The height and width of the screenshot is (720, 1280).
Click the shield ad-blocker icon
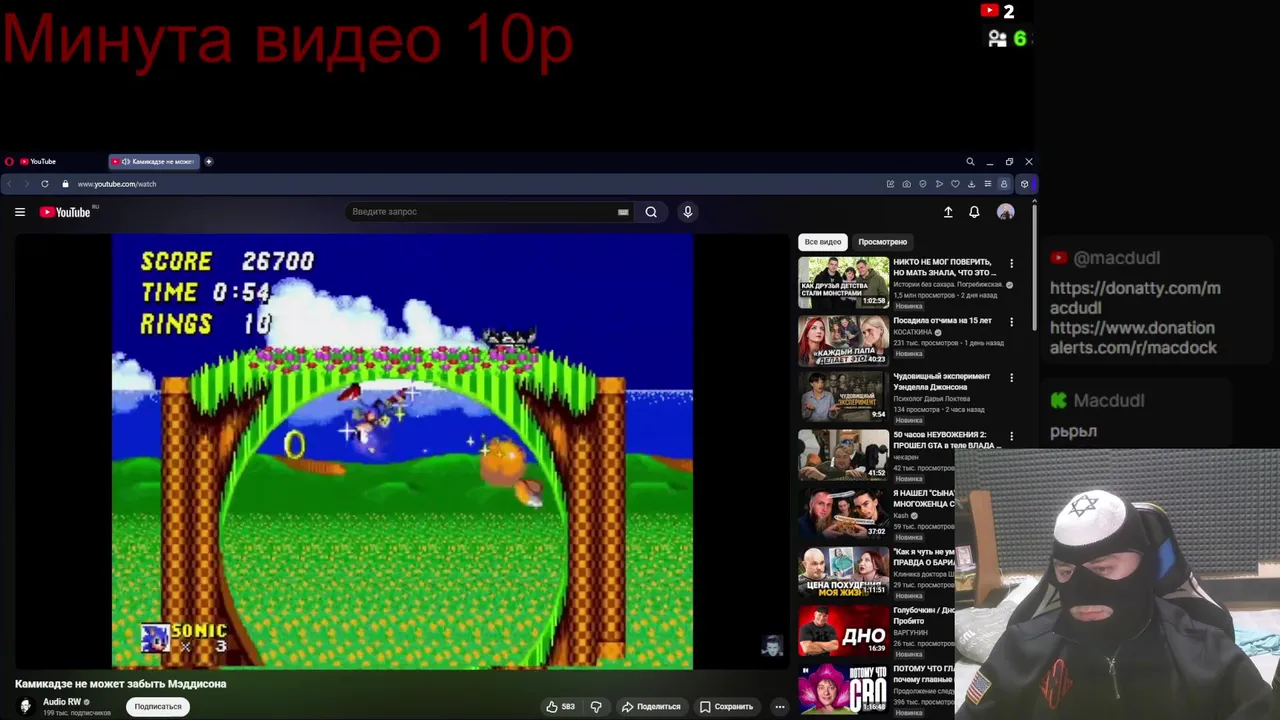click(922, 184)
